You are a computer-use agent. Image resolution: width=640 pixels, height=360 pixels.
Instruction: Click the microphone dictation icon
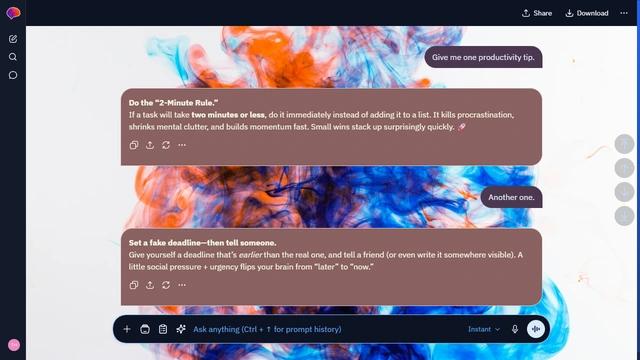(515, 329)
